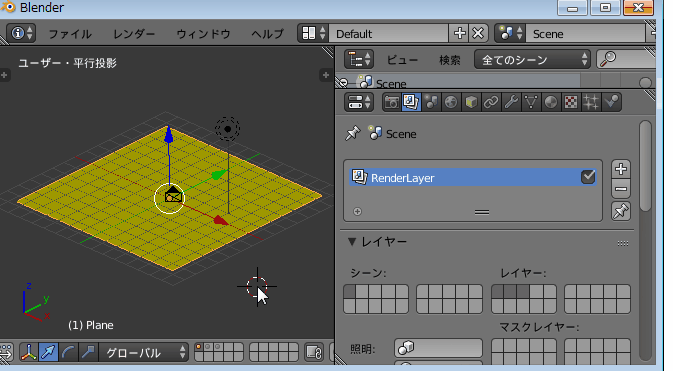Collapse the レイヤー panel triangle
The height and width of the screenshot is (371, 673).
click(x=352, y=242)
